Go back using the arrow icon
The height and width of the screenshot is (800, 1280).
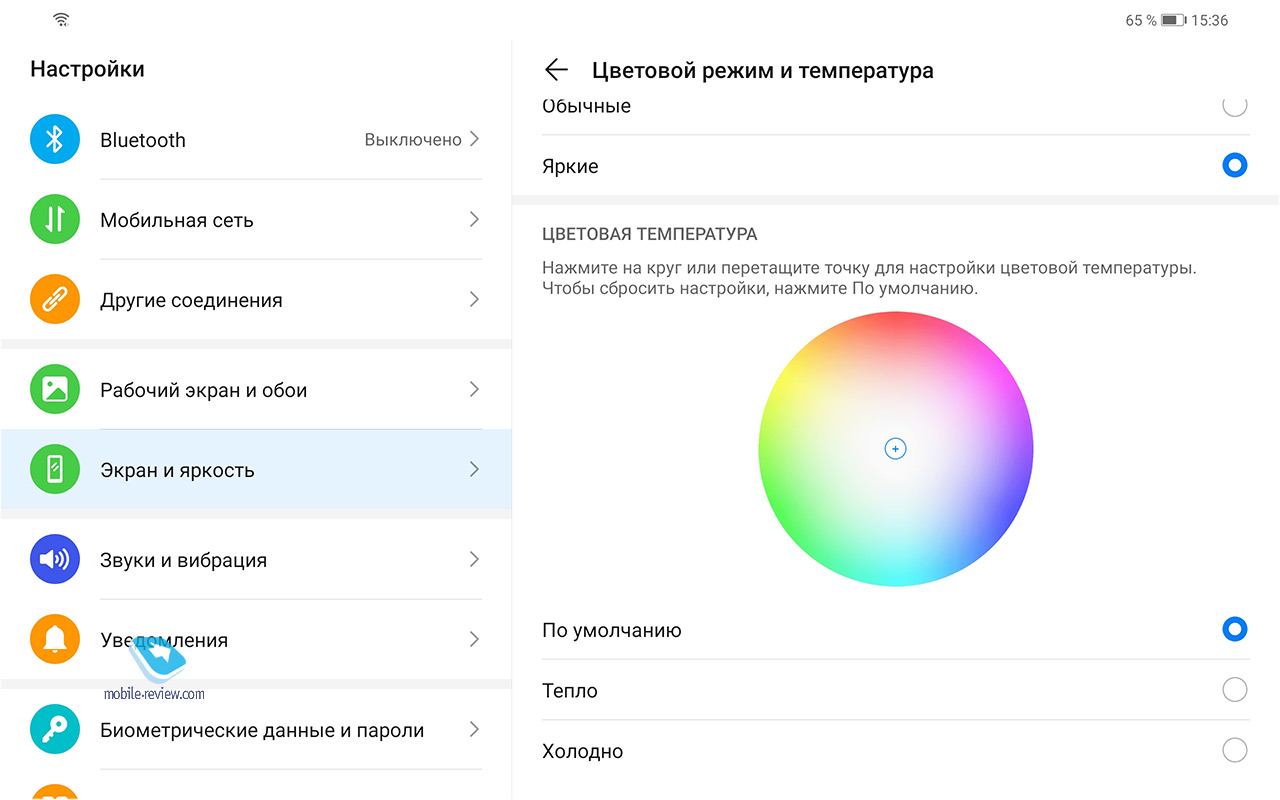[556, 70]
